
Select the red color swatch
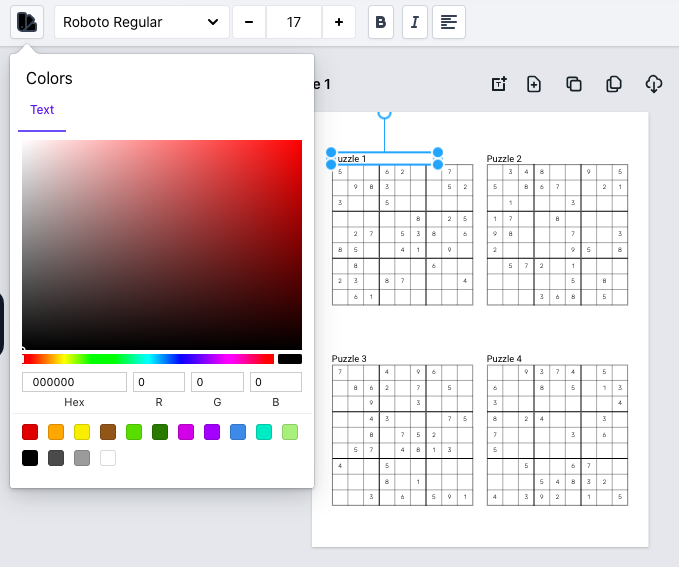[x=30, y=432]
